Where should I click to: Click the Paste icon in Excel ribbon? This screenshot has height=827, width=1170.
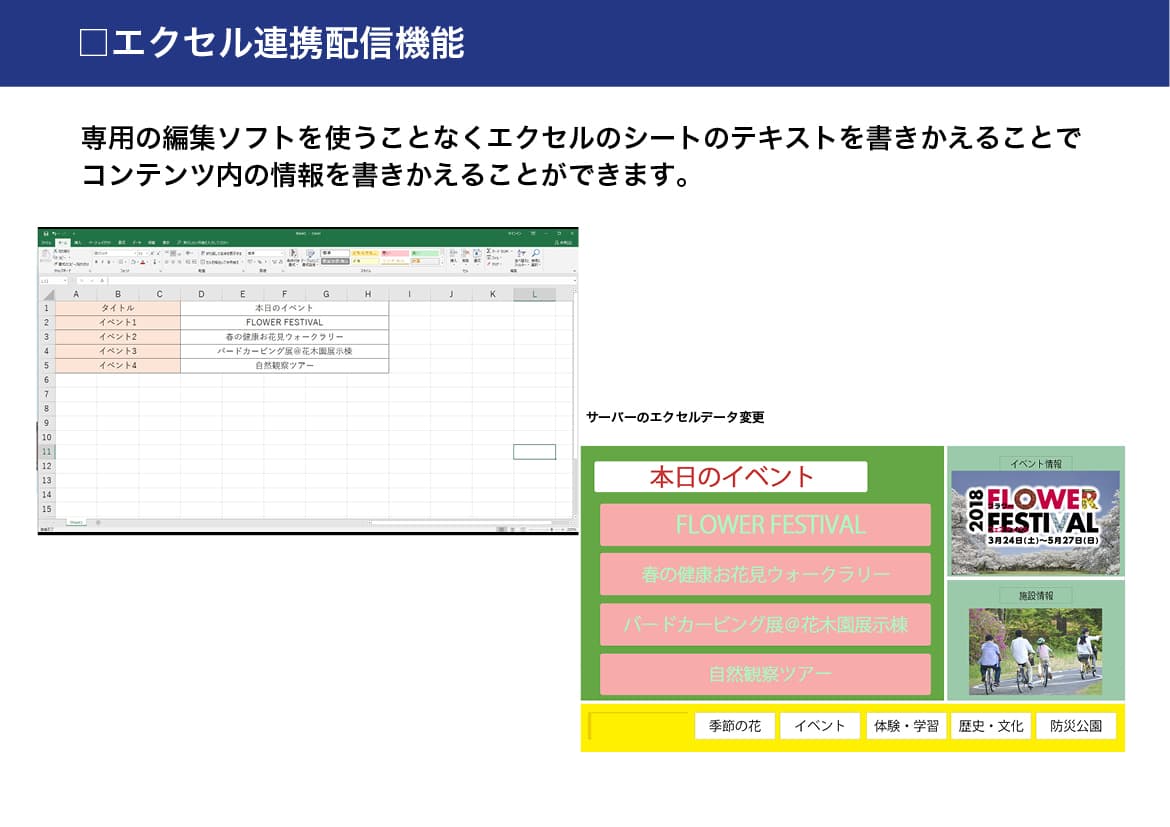pyautogui.click(x=46, y=256)
